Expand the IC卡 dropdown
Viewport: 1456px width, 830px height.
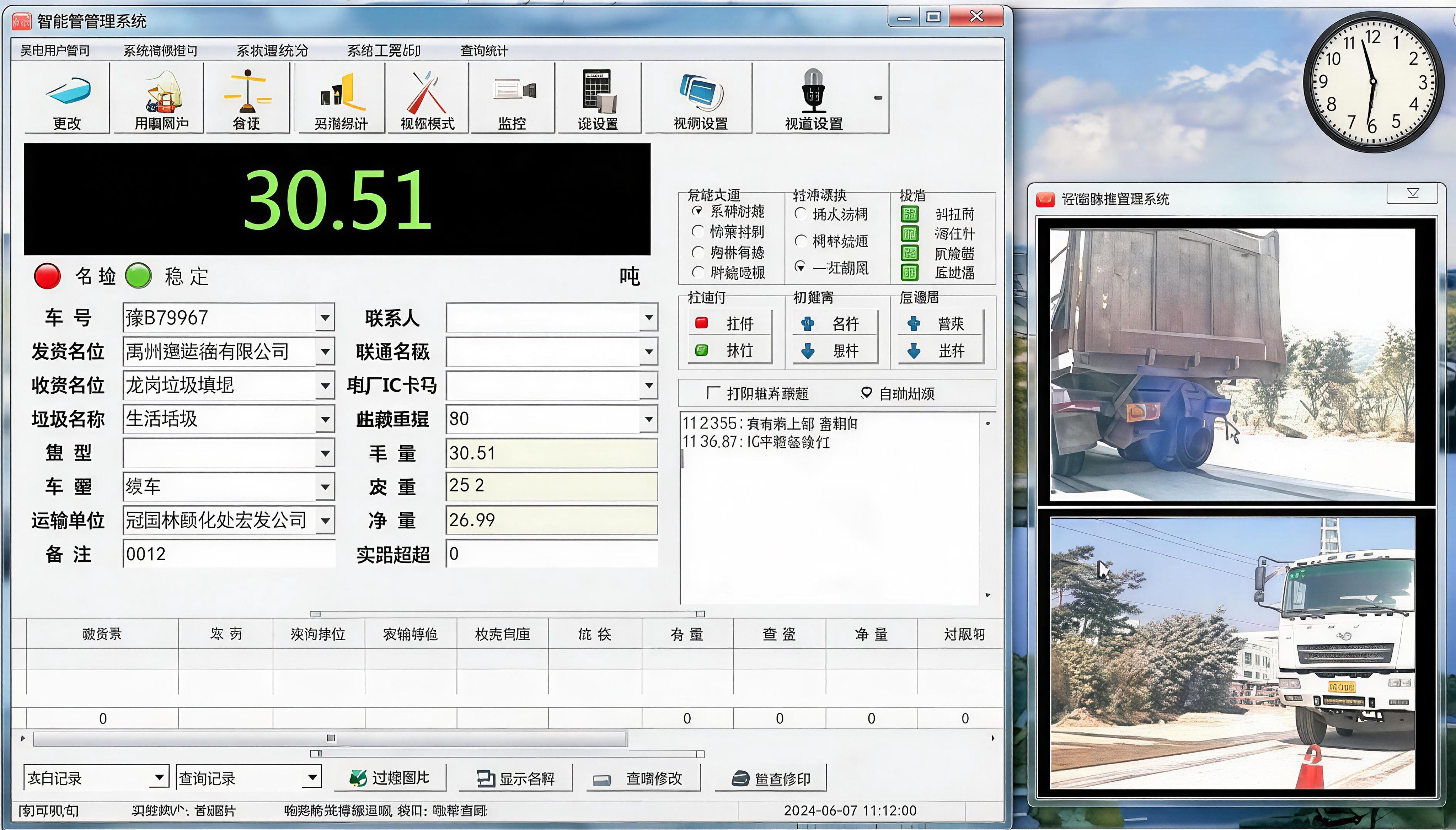tap(648, 386)
